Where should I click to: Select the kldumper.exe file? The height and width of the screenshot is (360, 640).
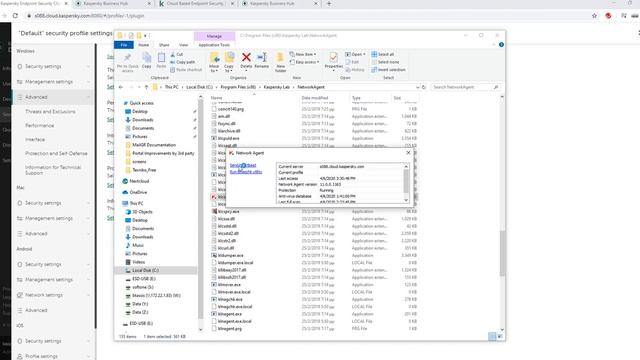pyautogui.click(x=231, y=256)
